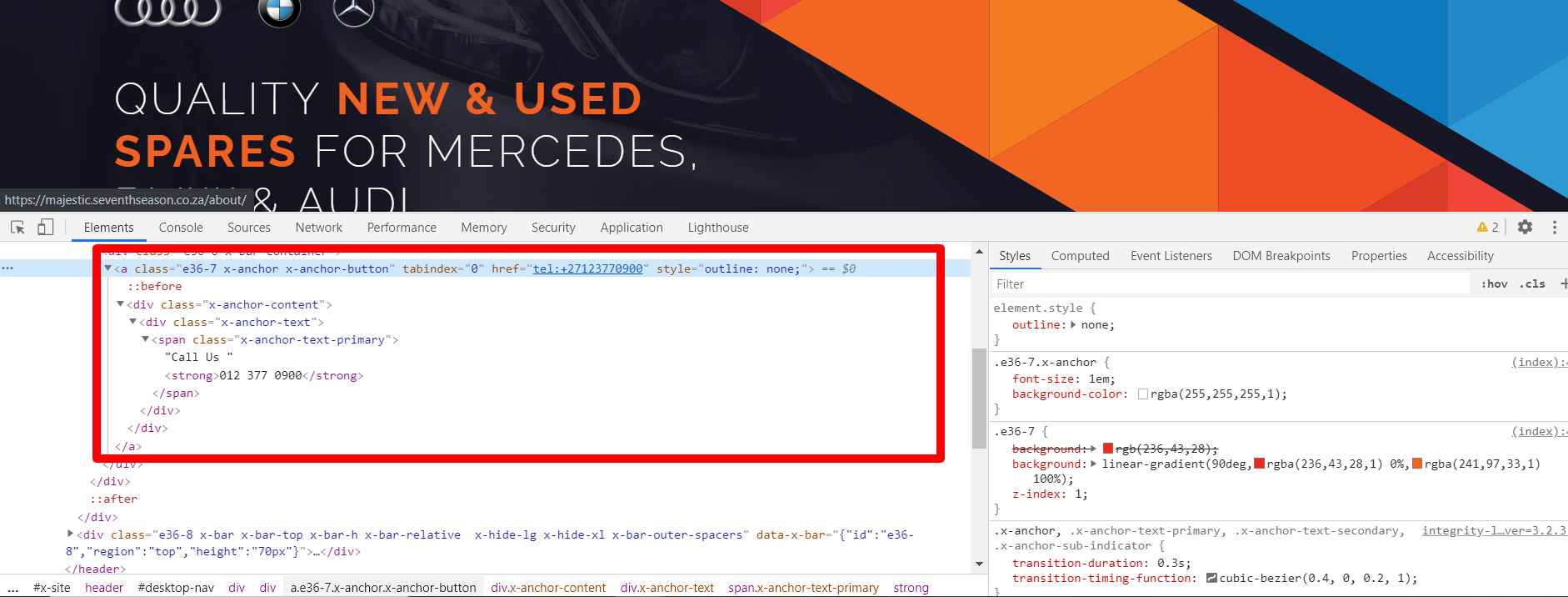Click the Elements panel scroll up arrow

(979, 251)
